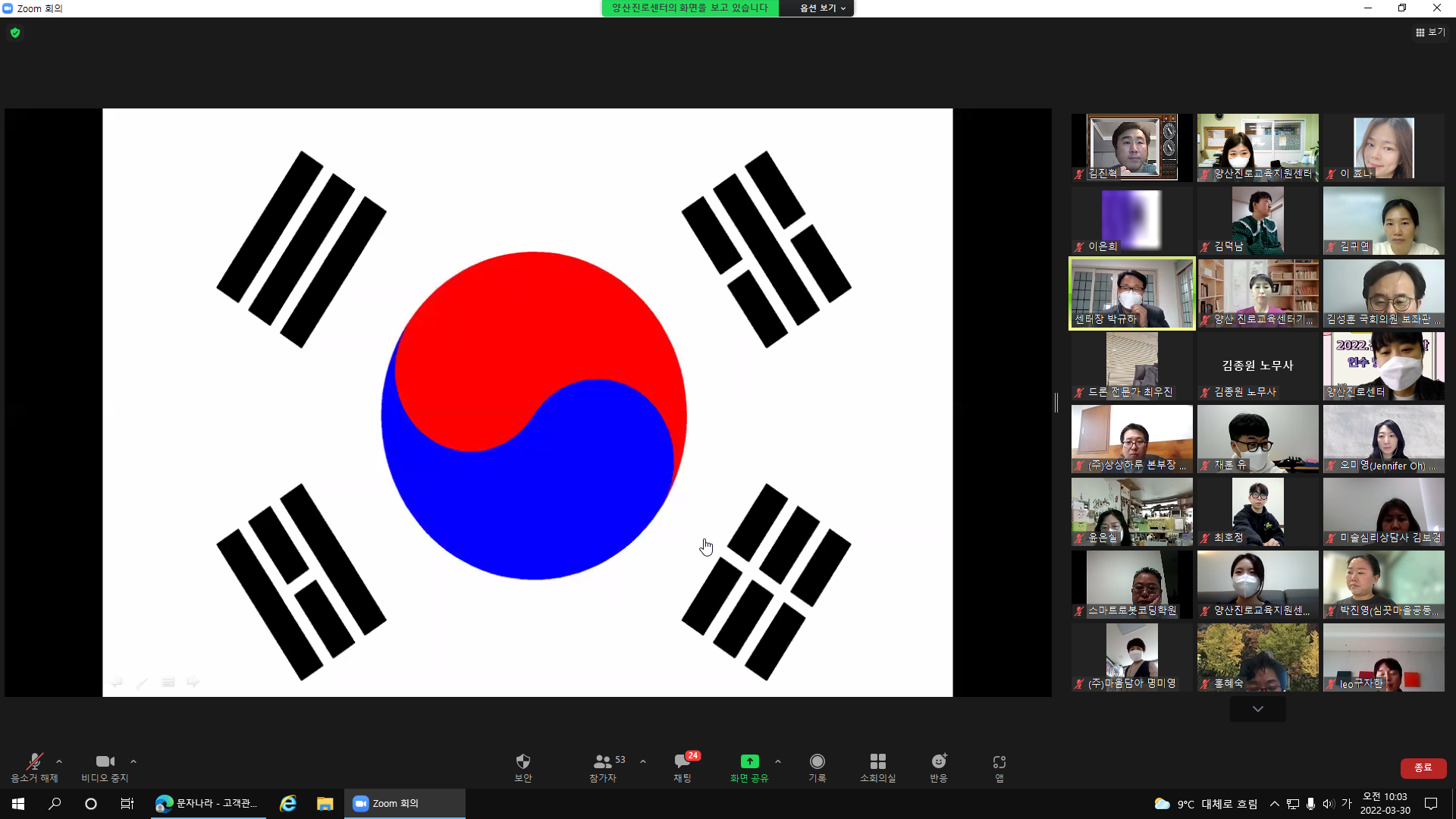Open Task View on taskbar
This screenshot has height=819, width=1456.
click(127, 804)
